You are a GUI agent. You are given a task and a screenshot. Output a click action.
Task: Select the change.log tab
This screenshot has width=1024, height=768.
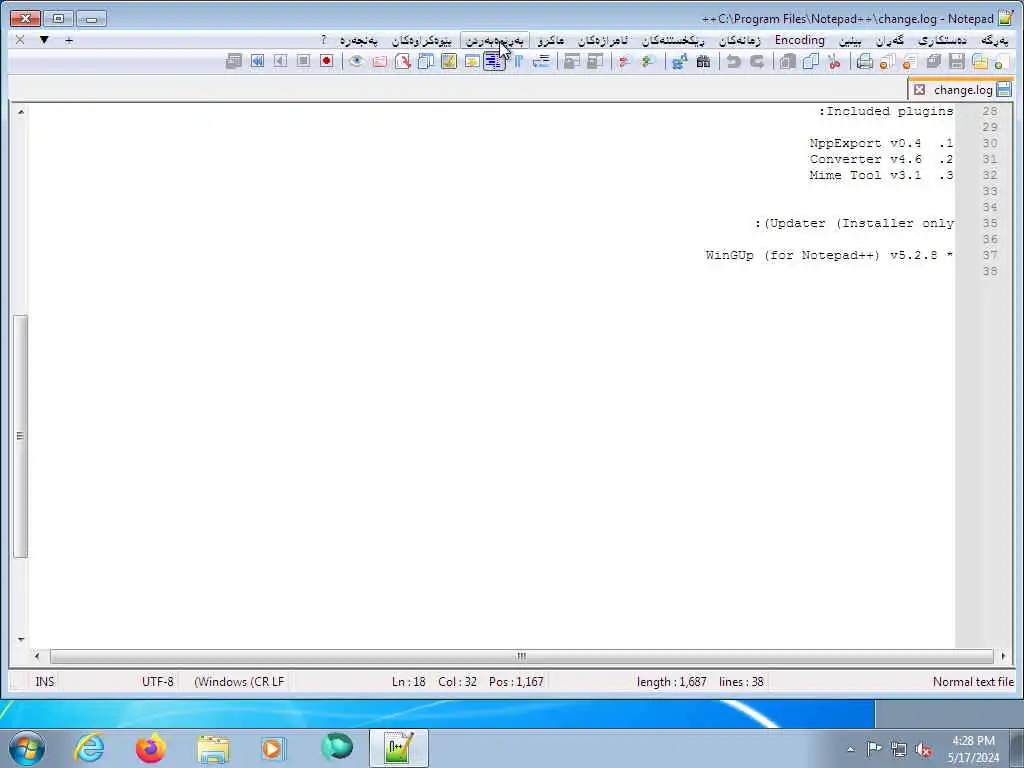tap(963, 89)
